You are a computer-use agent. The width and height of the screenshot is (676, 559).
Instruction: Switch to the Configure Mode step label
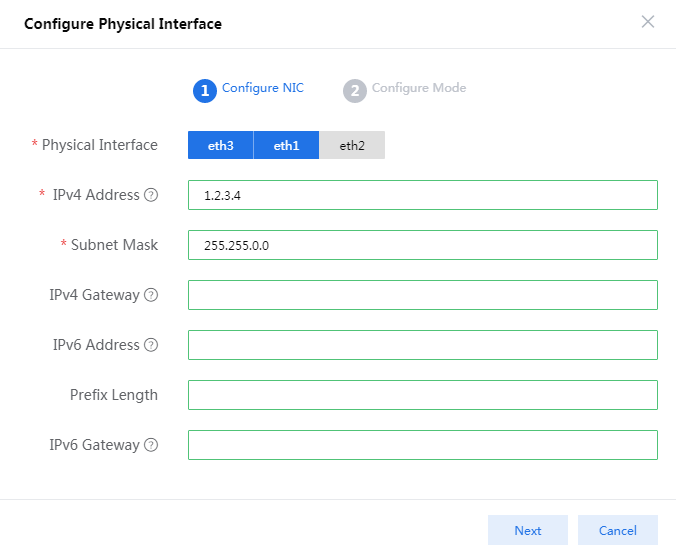coord(418,88)
